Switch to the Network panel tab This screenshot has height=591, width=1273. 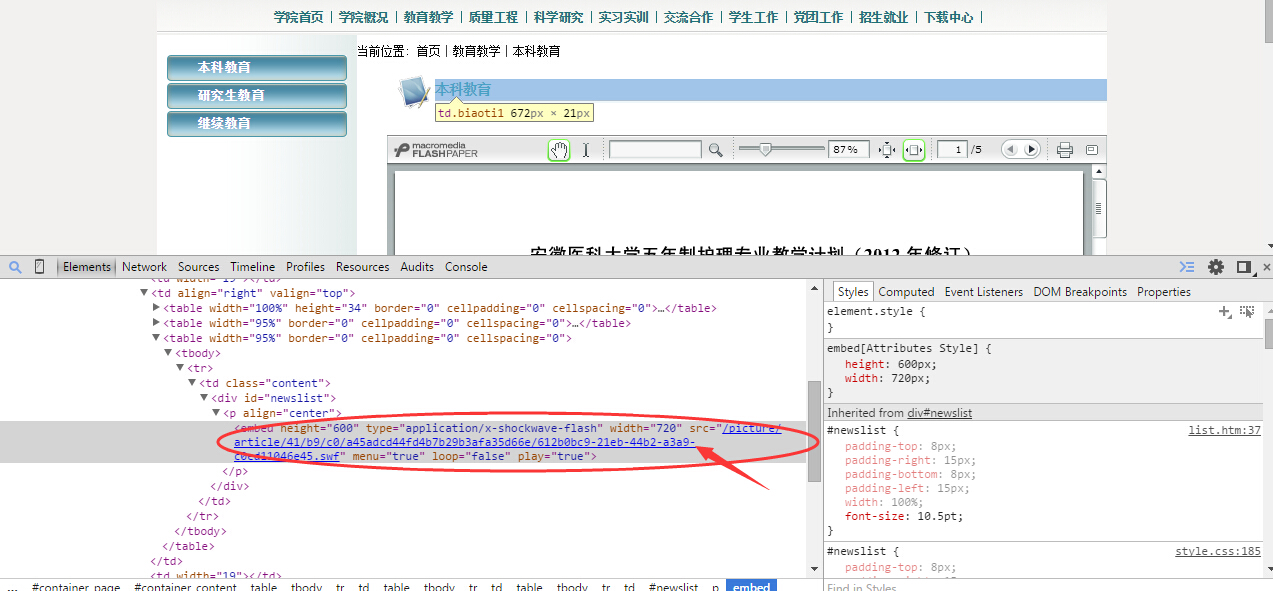click(x=145, y=267)
